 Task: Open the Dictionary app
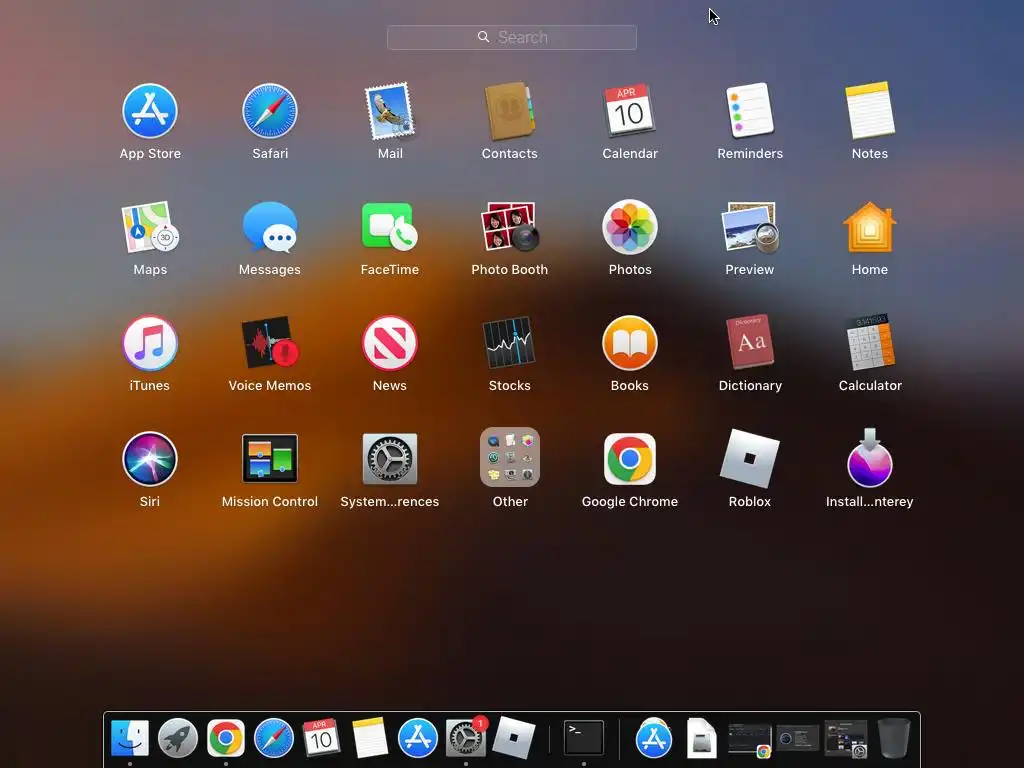click(x=750, y=342)
